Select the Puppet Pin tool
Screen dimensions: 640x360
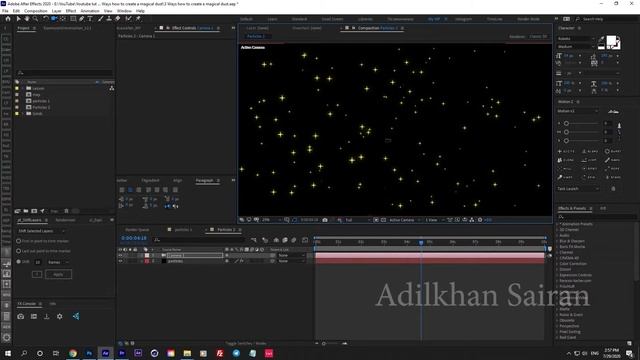[138, 19]
